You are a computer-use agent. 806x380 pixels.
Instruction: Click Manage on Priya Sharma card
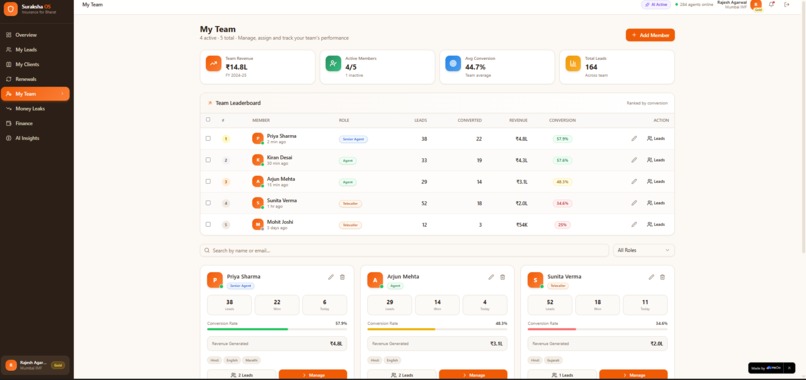(x=313, y=375)
